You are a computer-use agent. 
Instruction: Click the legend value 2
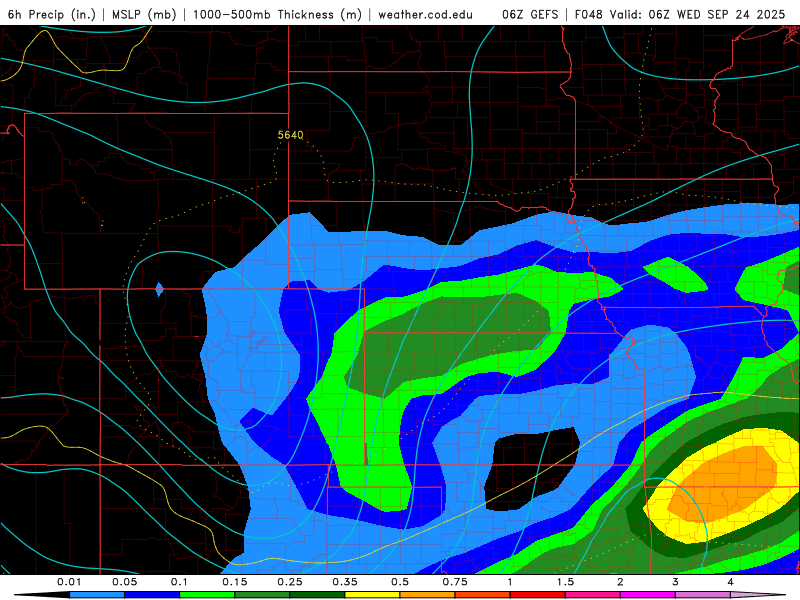coord(620,582)
